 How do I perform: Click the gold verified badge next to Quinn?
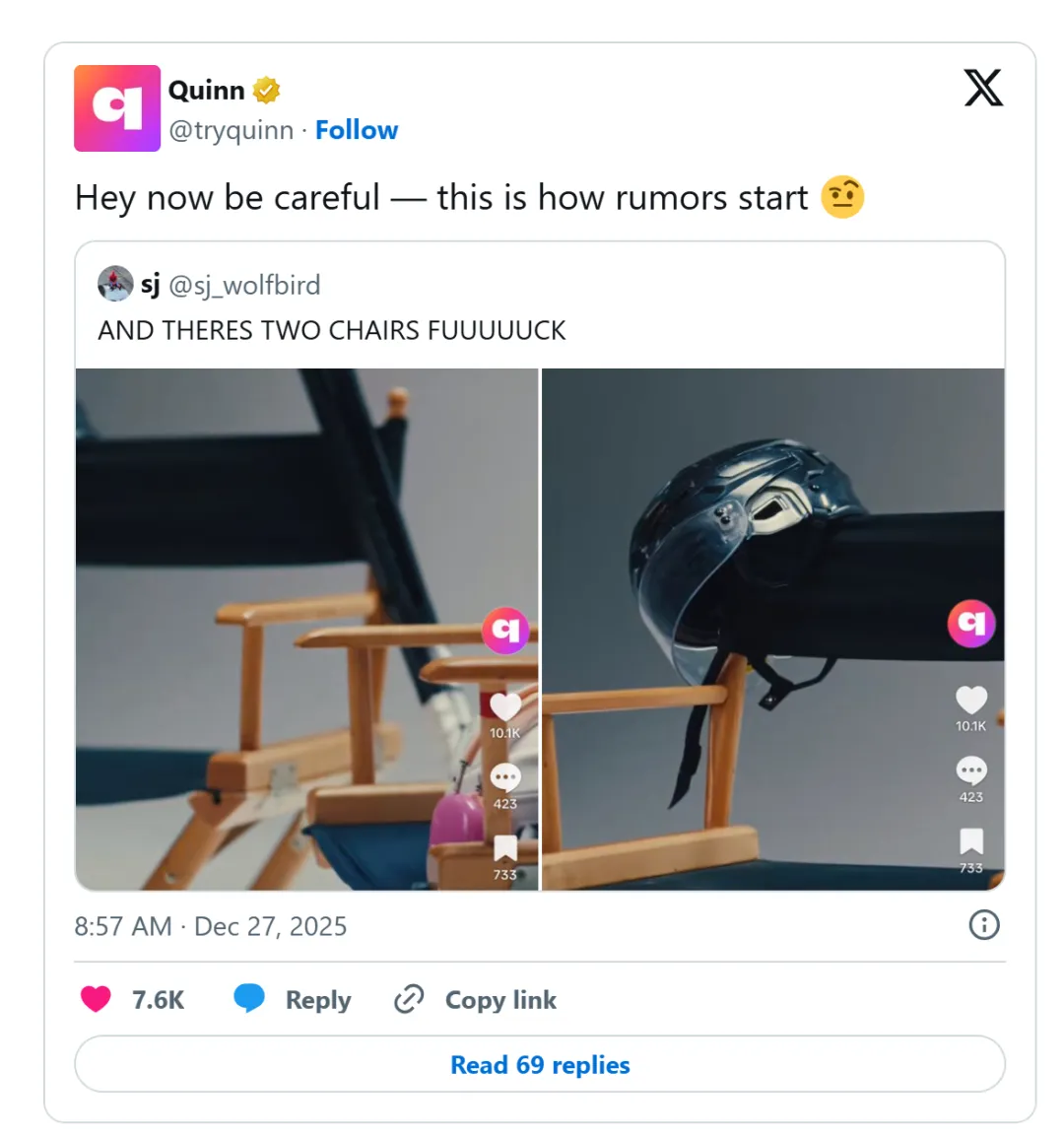(267, 91)
